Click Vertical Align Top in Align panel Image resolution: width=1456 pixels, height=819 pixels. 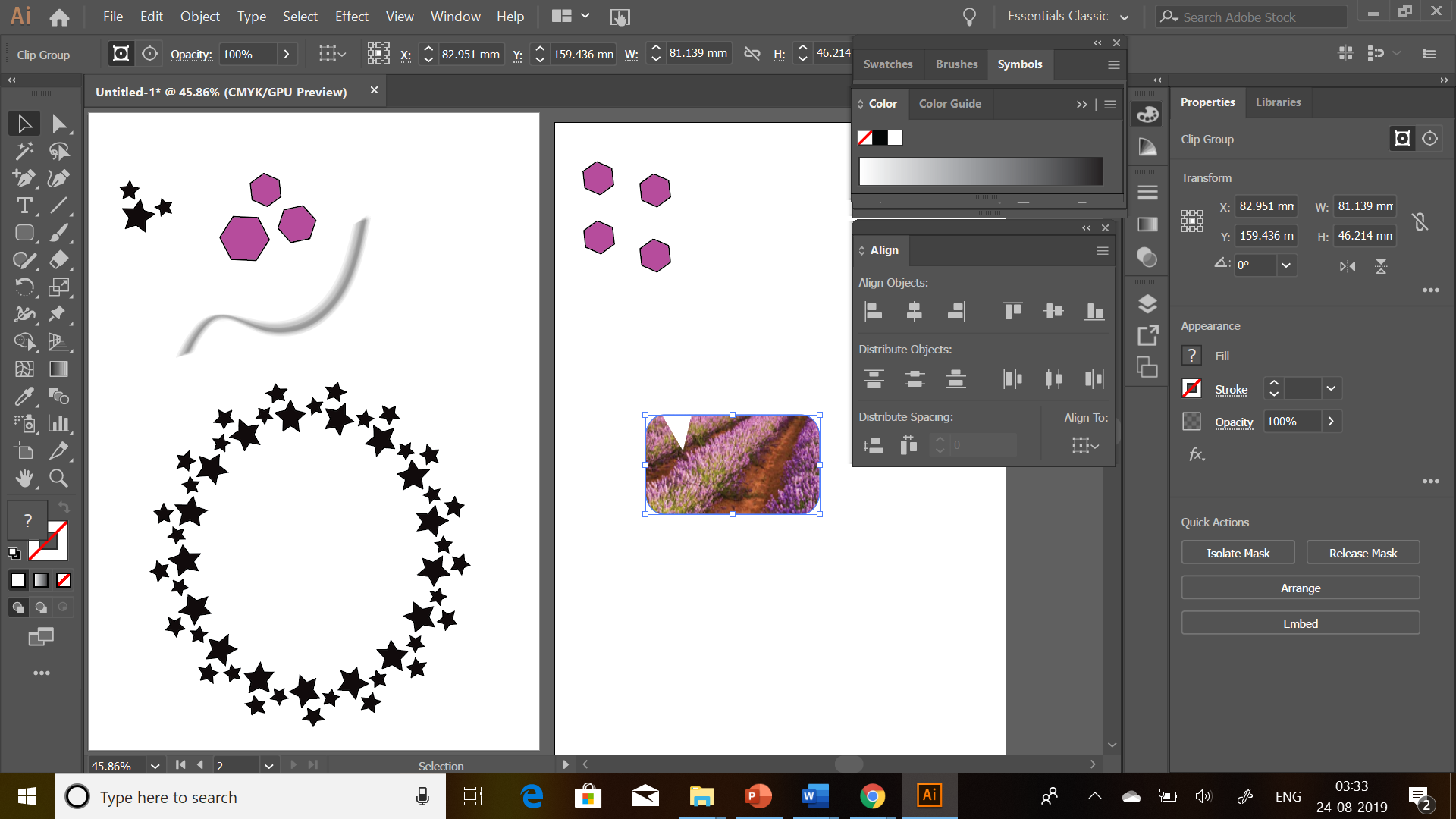click(x=1012, y=311)
